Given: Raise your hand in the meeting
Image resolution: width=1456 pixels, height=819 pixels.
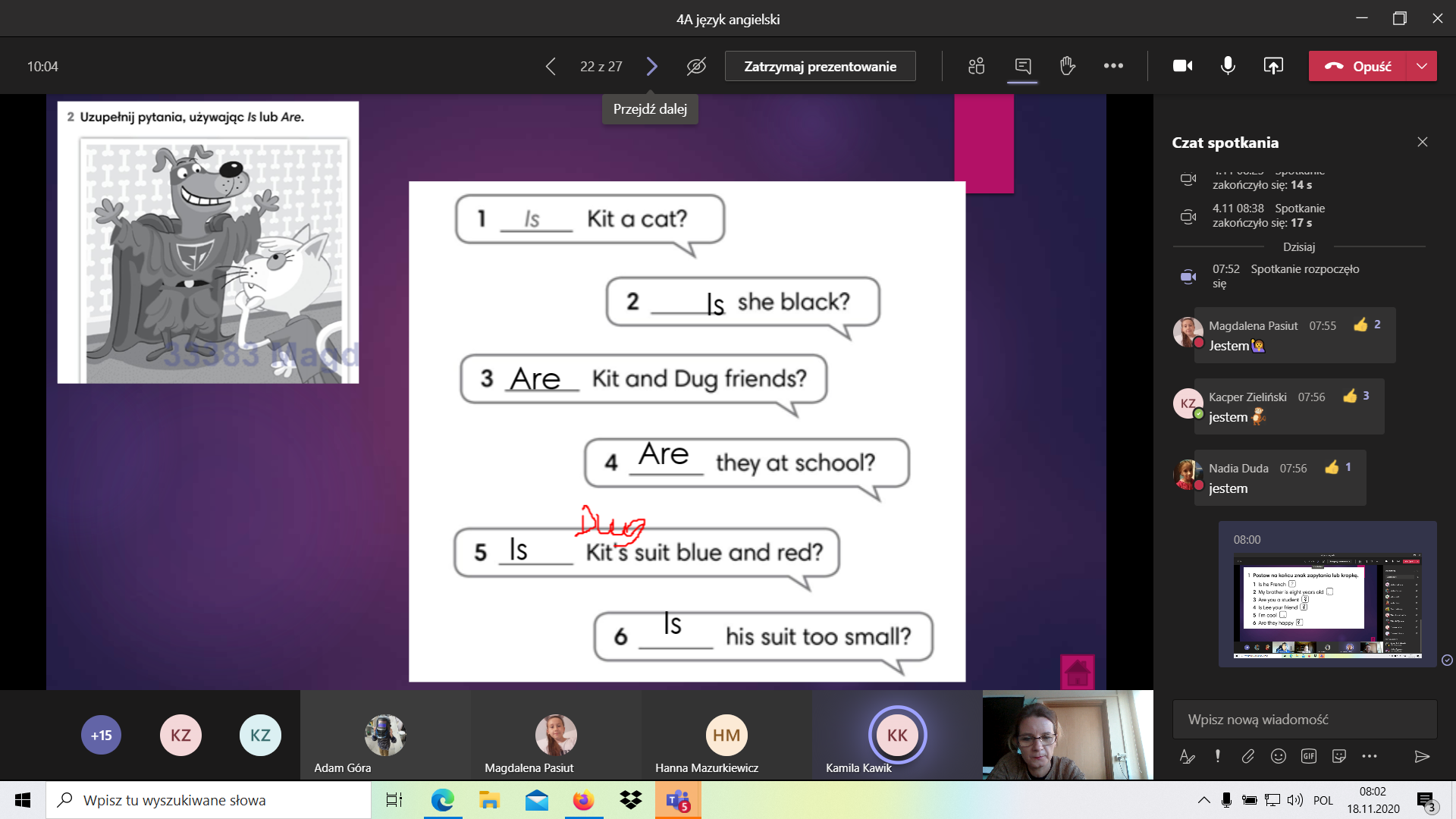Looking at the screenshot, I should pos(1068,66).
